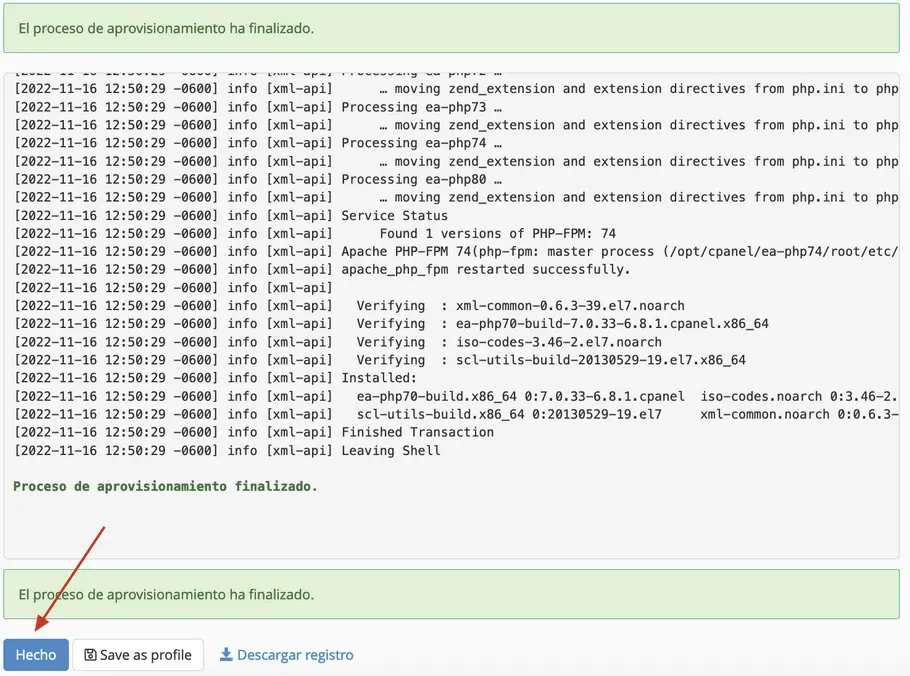Click the Save as profile button
The height and width of the screenshot is (676, 910).
(138, 655)
